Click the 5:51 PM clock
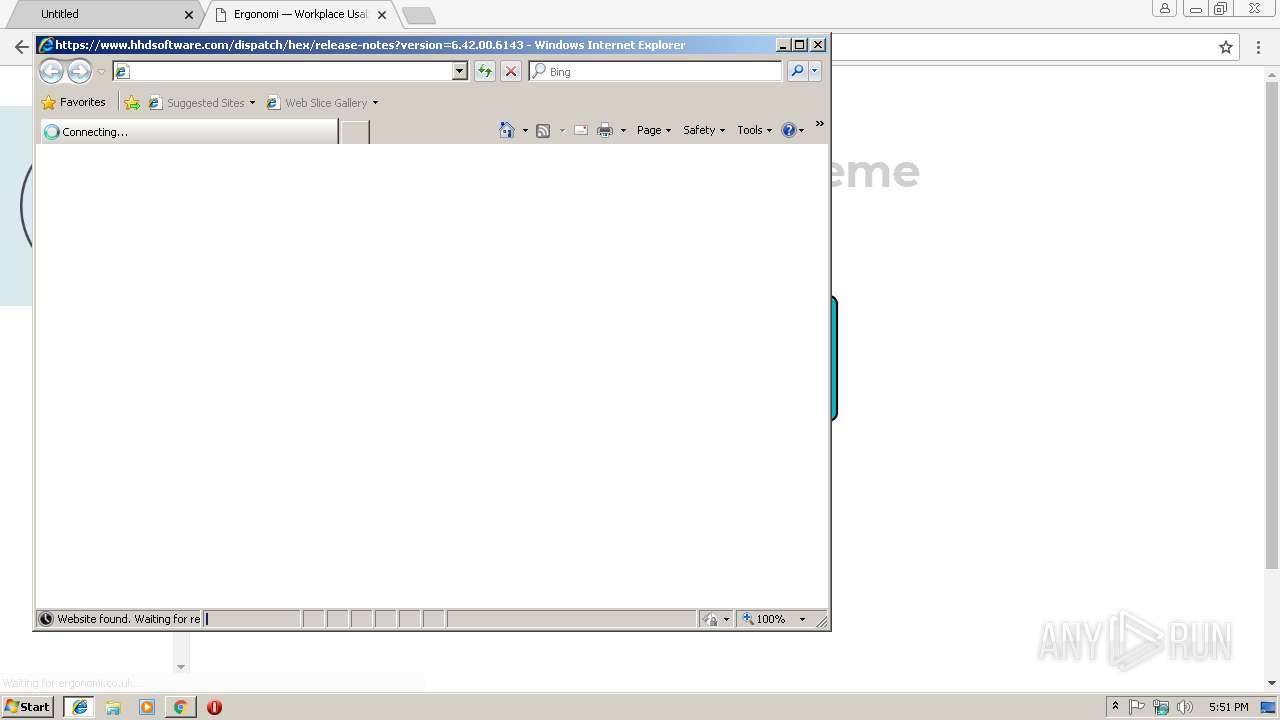1280x720 pixels. tap(1228, 707)
